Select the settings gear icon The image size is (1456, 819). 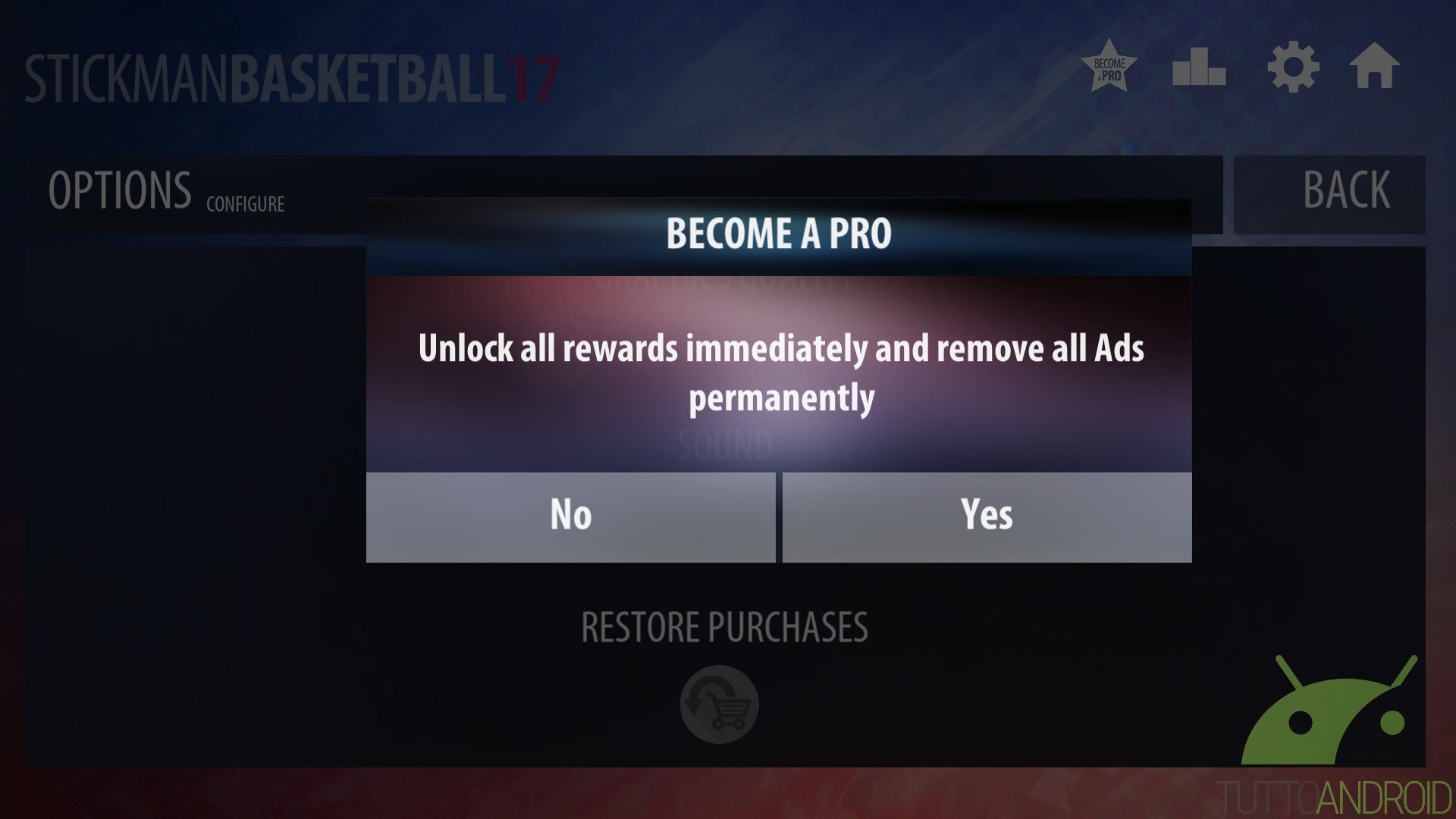1293,67
